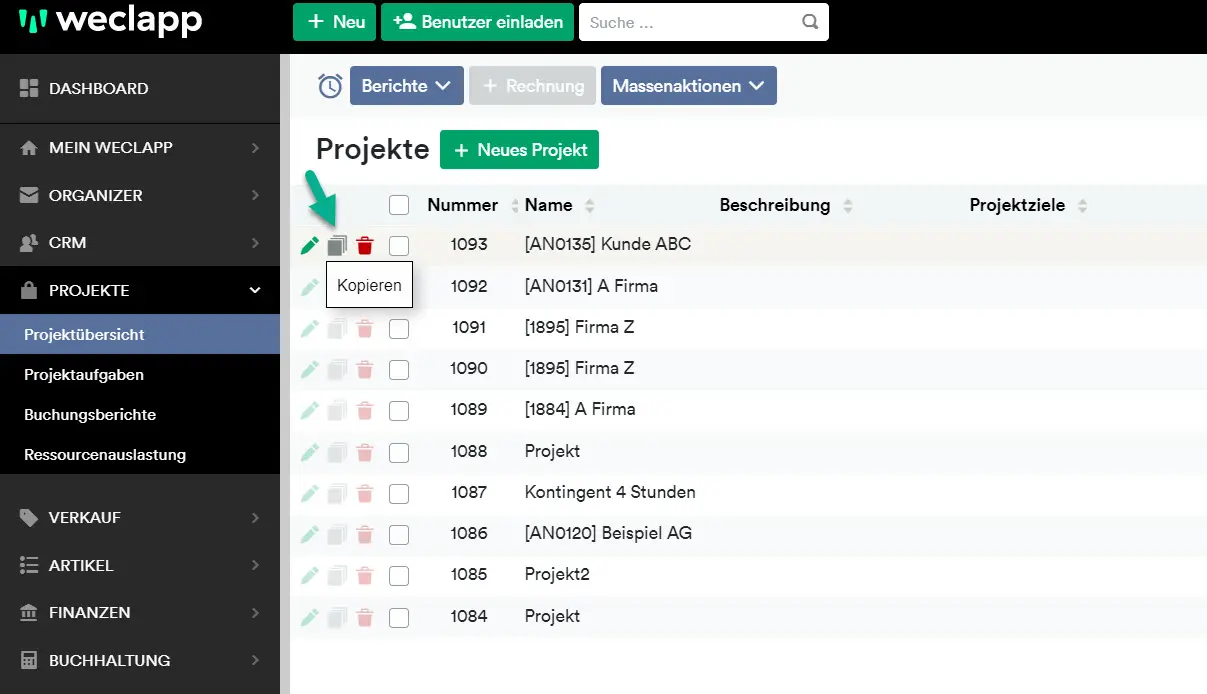Select checkbox for Kontingent 4 Stunden row
1207x694 pixels.
tap(399, 493)
